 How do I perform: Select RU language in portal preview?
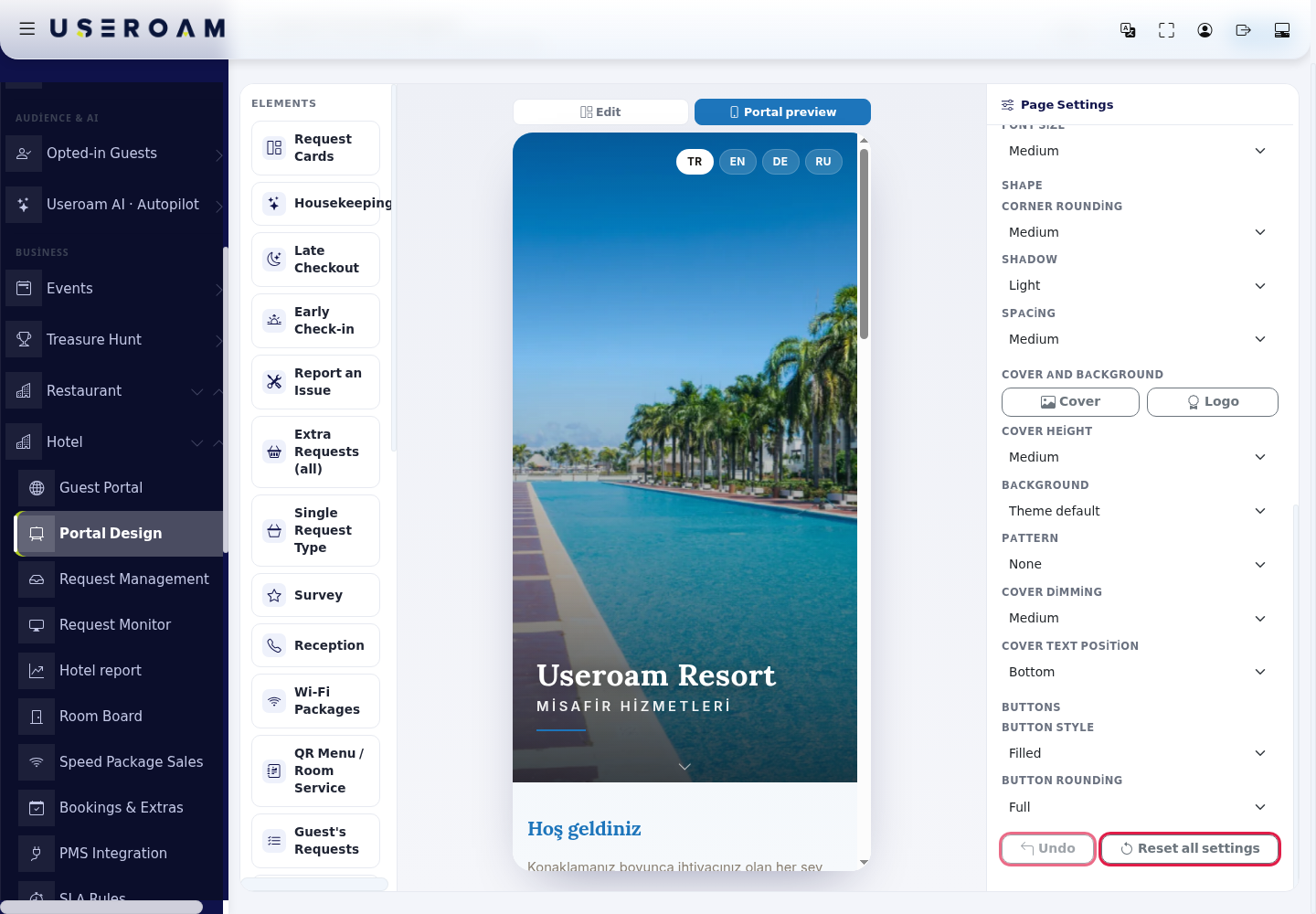point(823,162)
